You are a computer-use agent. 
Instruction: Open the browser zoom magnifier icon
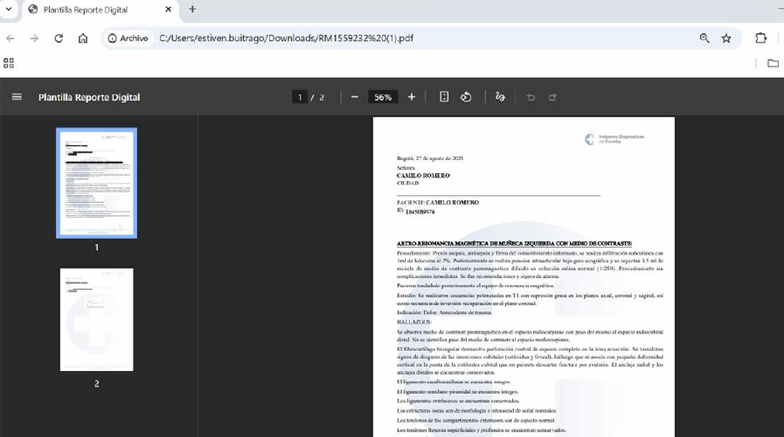[704, 38]
